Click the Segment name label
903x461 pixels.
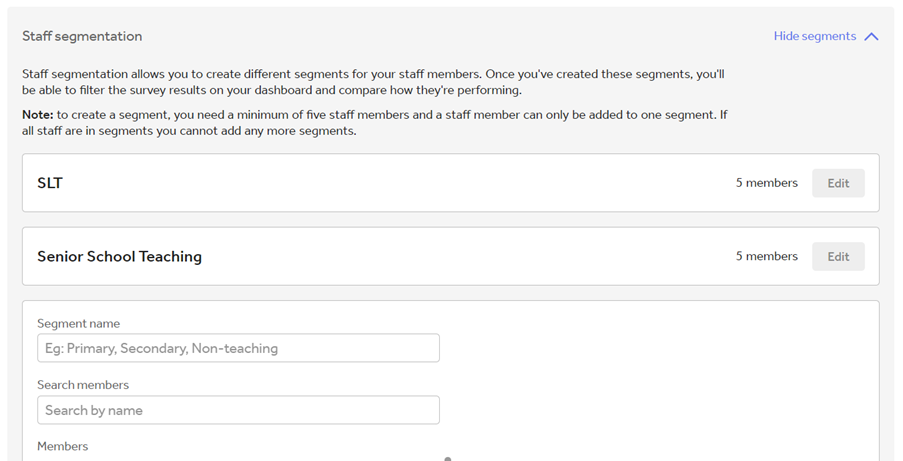78,324
